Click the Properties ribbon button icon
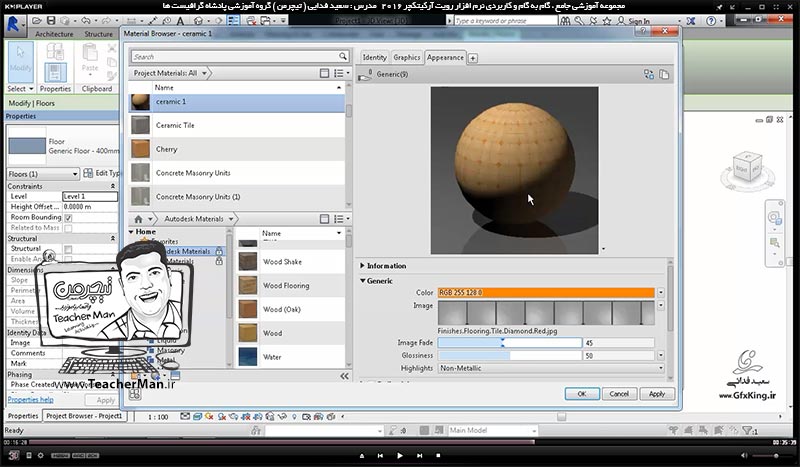Screen dimensions: 800x467 (55, 72)
